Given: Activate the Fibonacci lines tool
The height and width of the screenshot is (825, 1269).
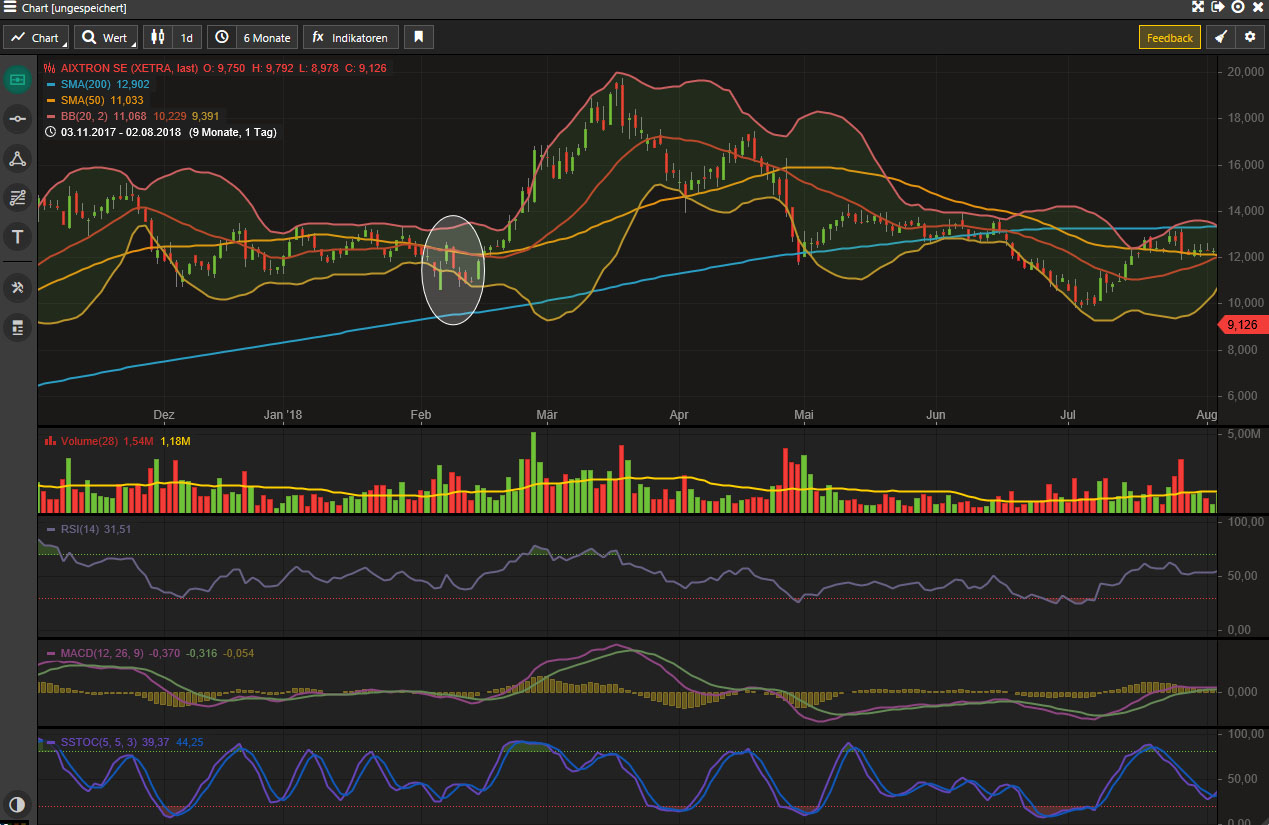Looking at the screenshot, I should click(17, 197).
